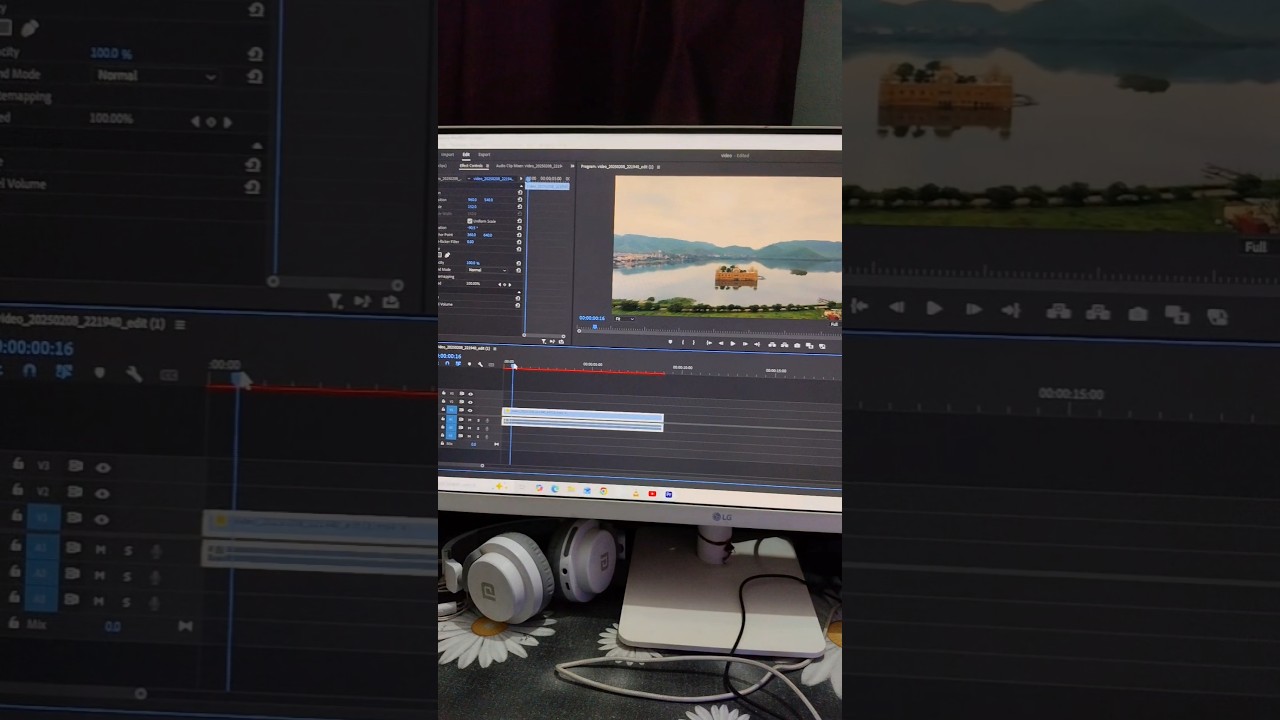Click the Play Only Audio icon
This screenshot has width=1280, height=720.
pos(552,341)
